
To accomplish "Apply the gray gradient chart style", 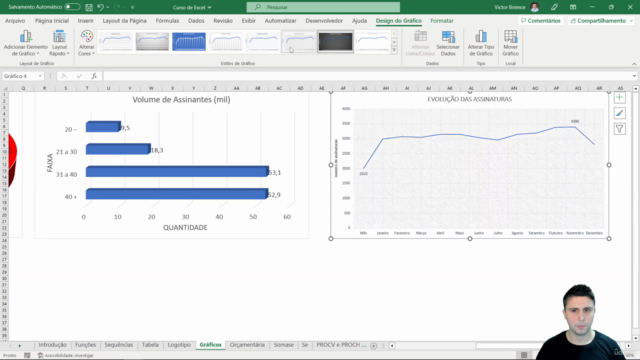I will point(152,42).
